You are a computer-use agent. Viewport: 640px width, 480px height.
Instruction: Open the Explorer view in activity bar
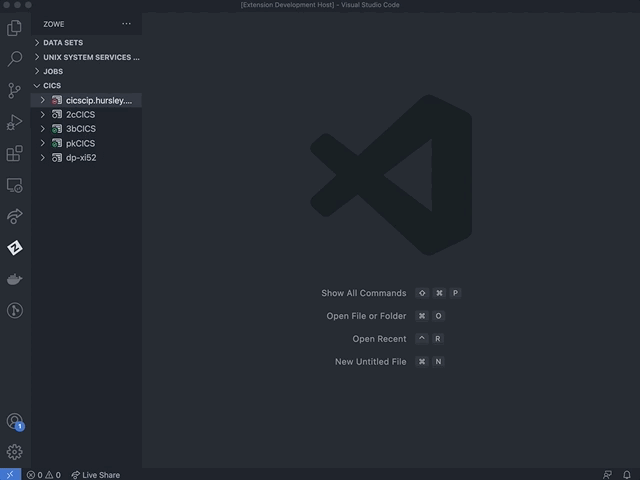click(15, 28)
